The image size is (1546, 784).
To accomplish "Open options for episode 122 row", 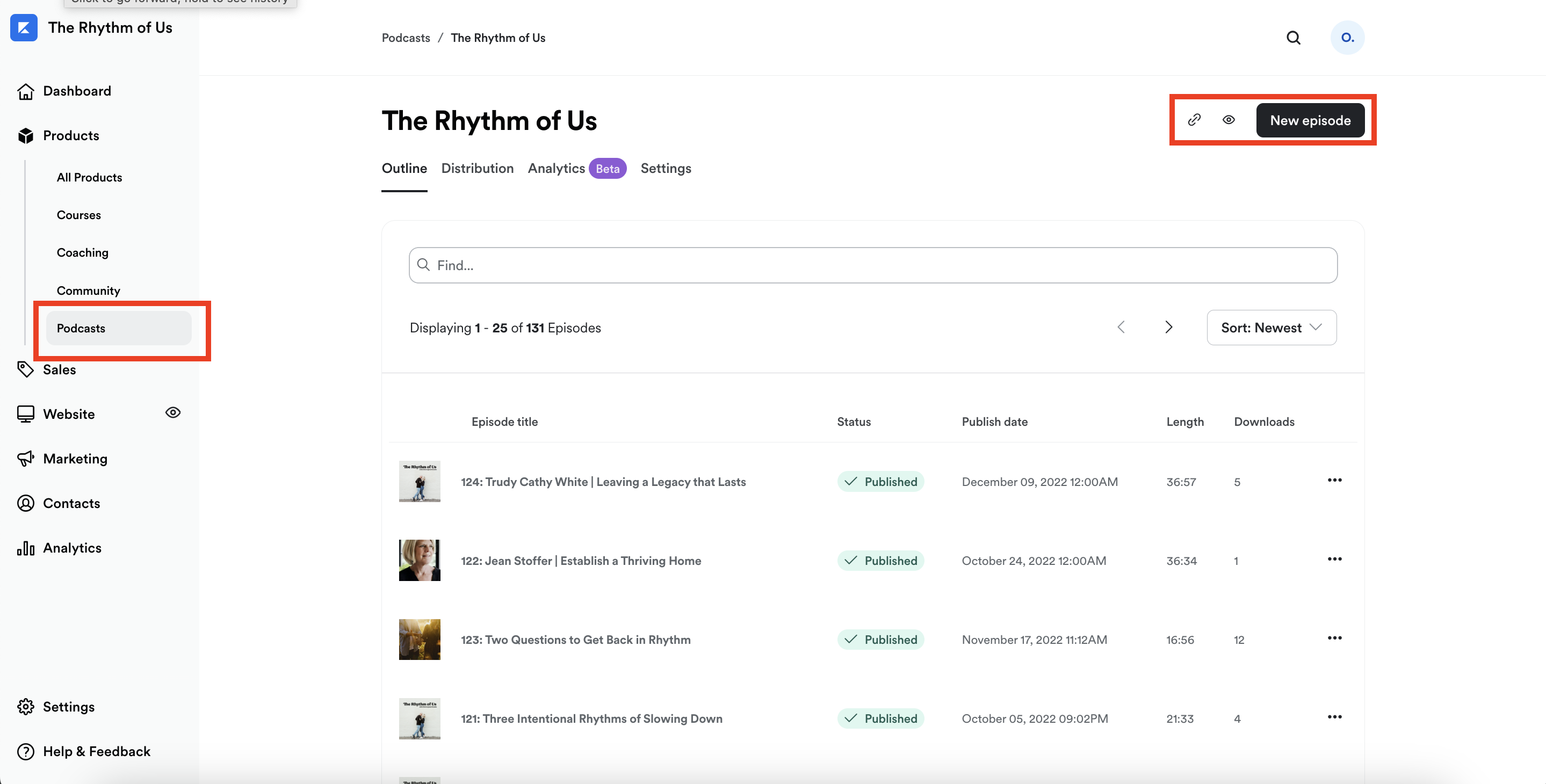I will 1334,559.
